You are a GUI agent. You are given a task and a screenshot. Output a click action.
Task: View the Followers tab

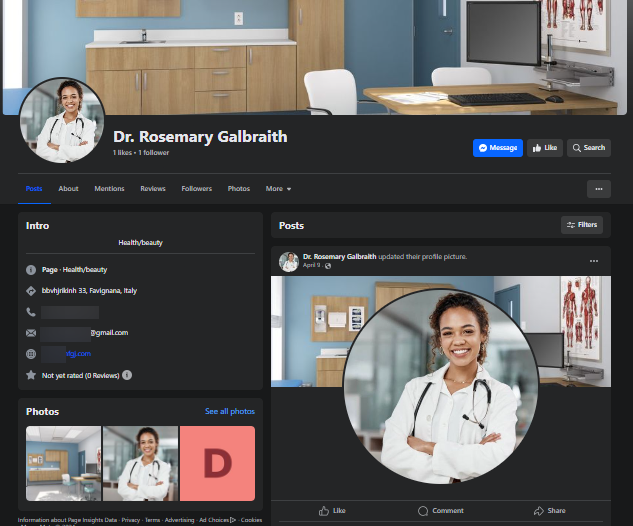pyautogui.click(x=197, y=189)
